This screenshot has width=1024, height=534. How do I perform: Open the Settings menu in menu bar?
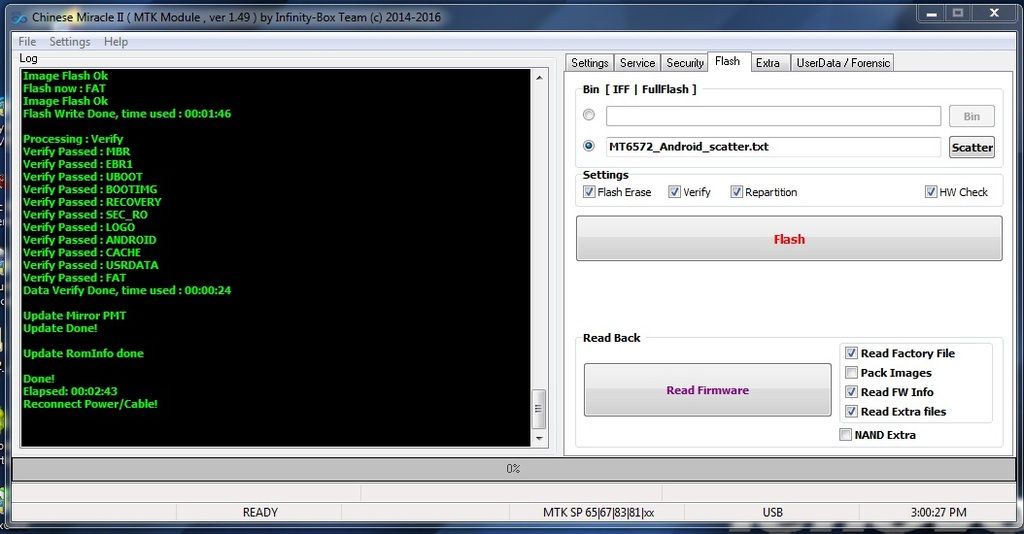tap(69, 42)
